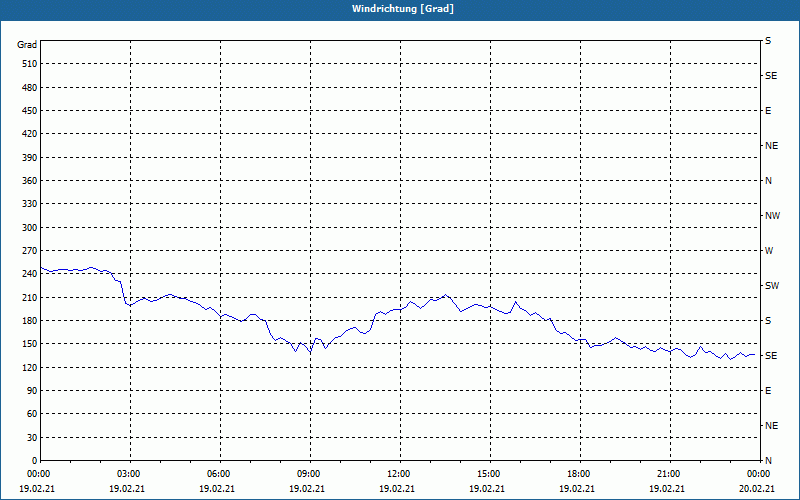Select the SE compass label level with 480
The height and width of the screenshot is (500, 800).
click(x=771, y=76)
